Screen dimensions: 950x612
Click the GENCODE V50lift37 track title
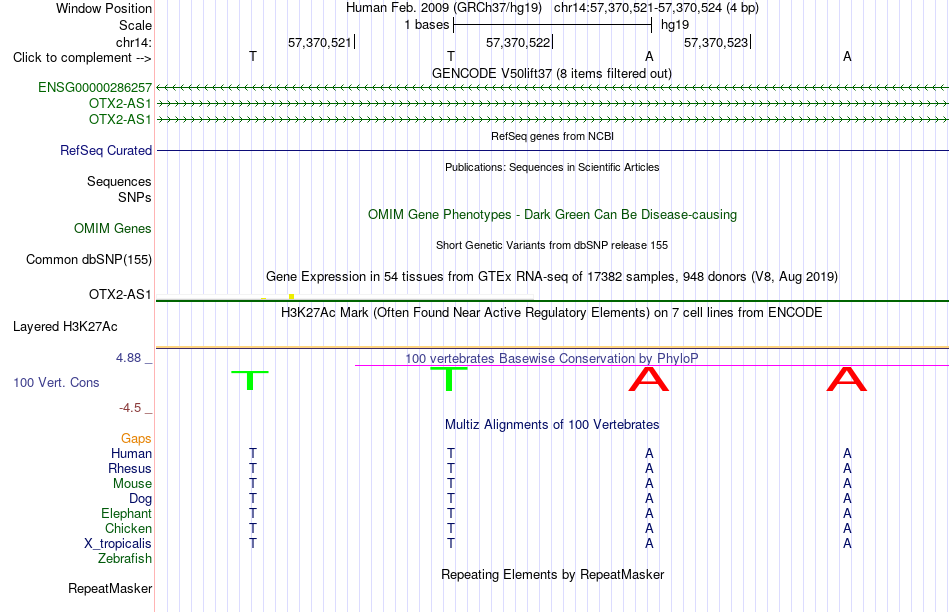tap(552, 73)
